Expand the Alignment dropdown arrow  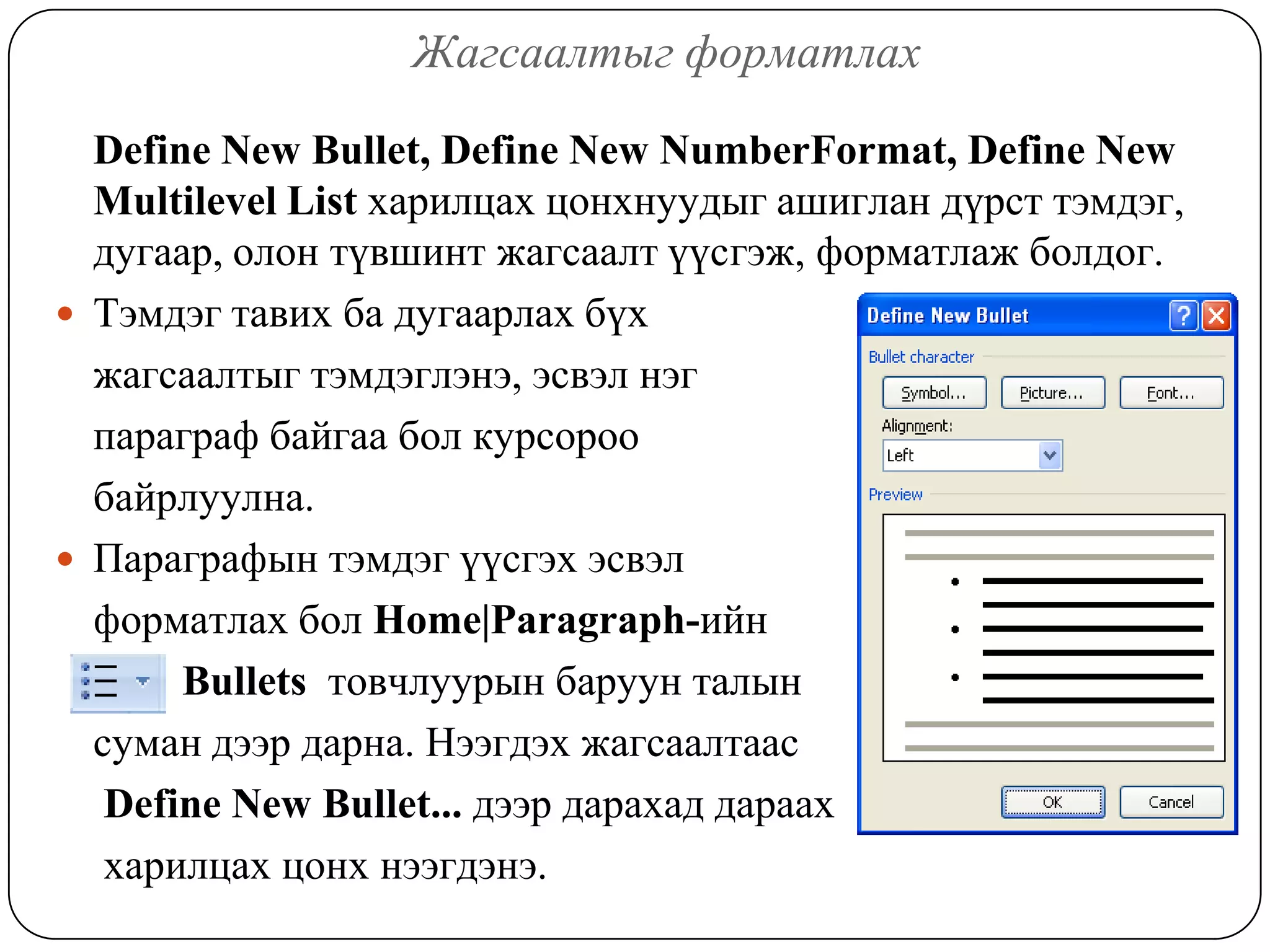1050,456
